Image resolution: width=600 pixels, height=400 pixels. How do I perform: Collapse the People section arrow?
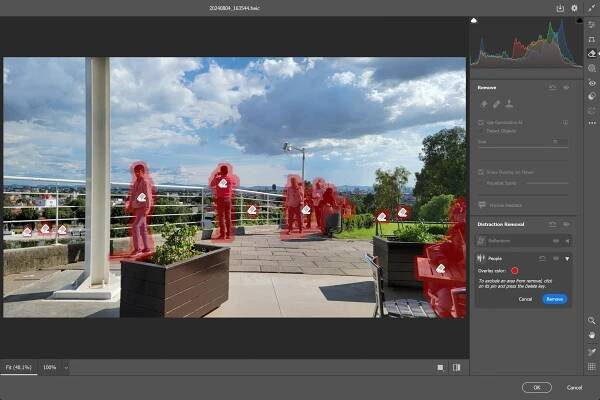point(568,258)
